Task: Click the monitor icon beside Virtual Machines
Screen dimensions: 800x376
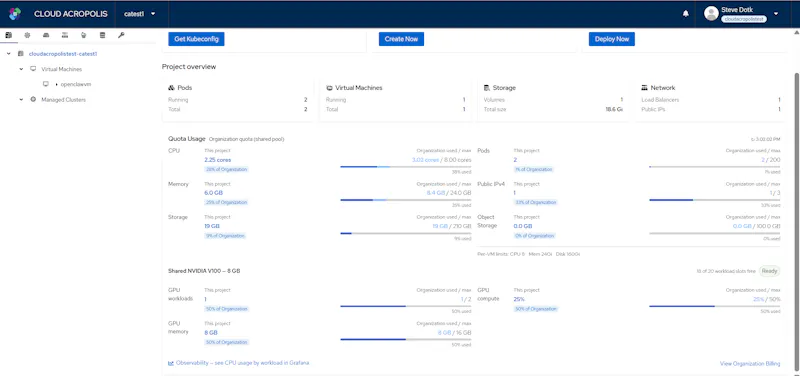Action: (33, 69)
